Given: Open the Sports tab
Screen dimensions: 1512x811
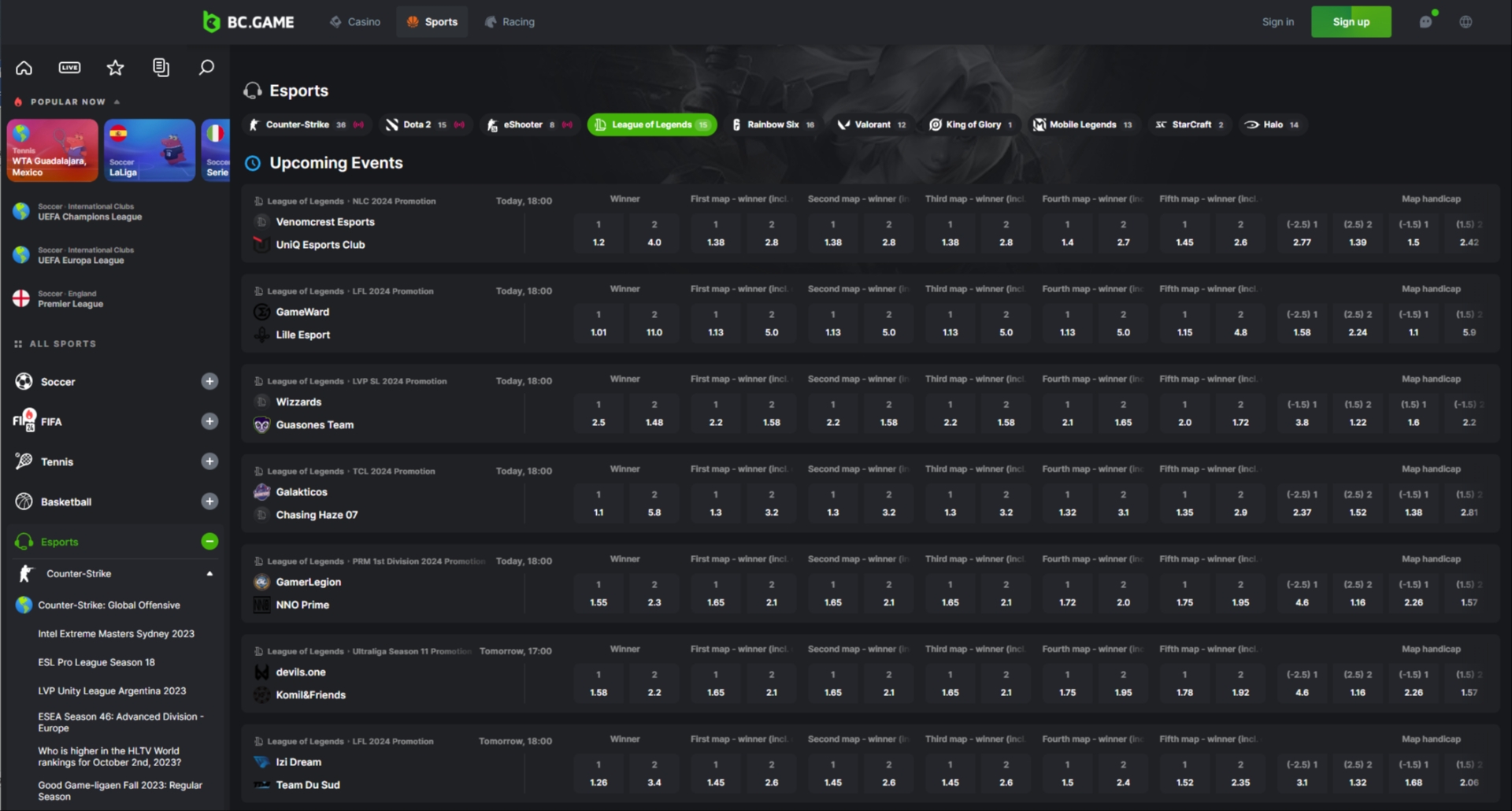Looking at the screenshot, I should pos(432,22).
